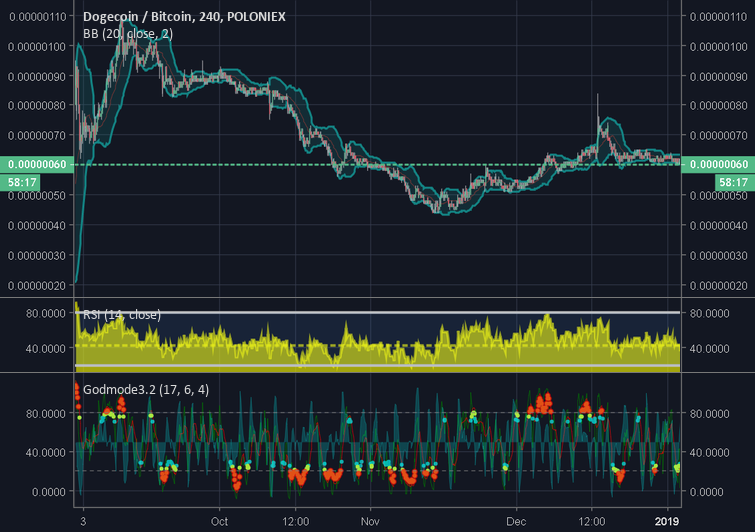755x532 pixels.
Task: Click the '3' date label on time axis
Action: pos(83,521)
